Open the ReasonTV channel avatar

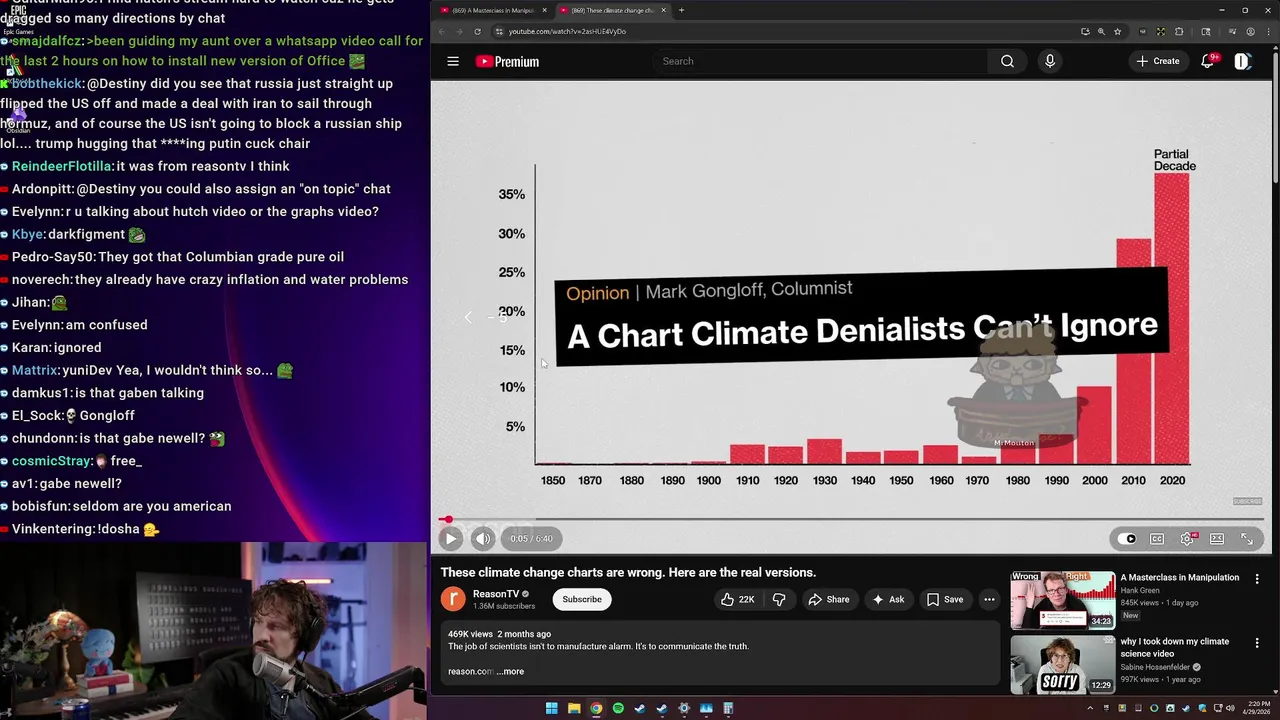[453, 599]
